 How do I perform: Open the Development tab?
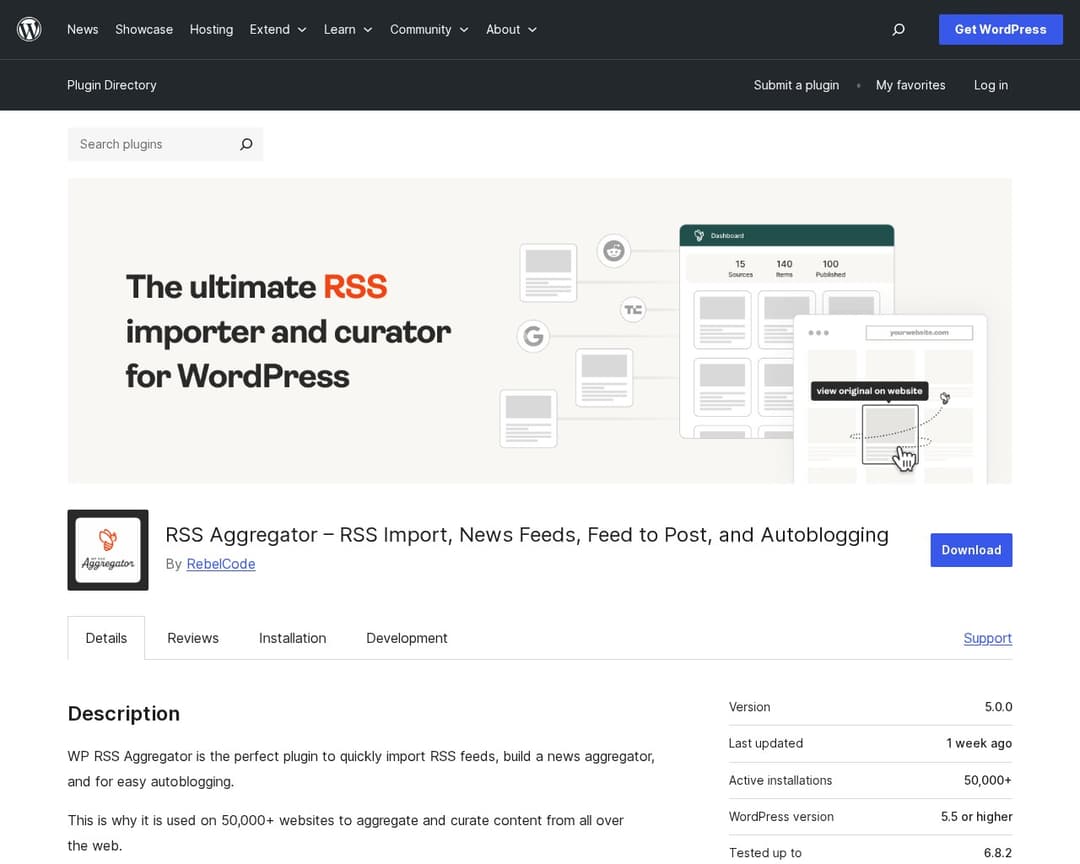pos(406,637)
